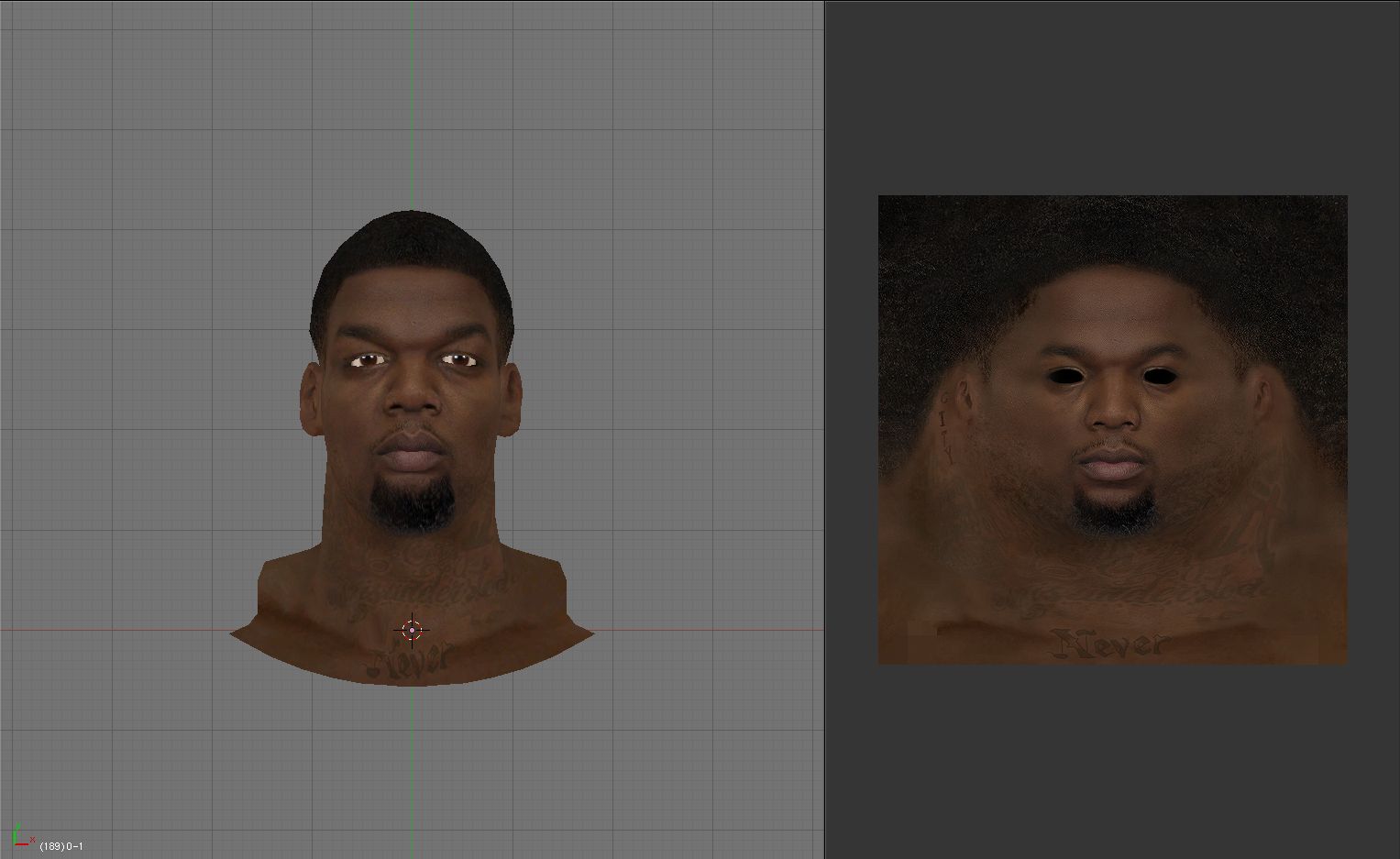Click the "(189) 0-1" object info text
The height and width of the screenshot is (859, 1400).
click(x=61, y=846)
